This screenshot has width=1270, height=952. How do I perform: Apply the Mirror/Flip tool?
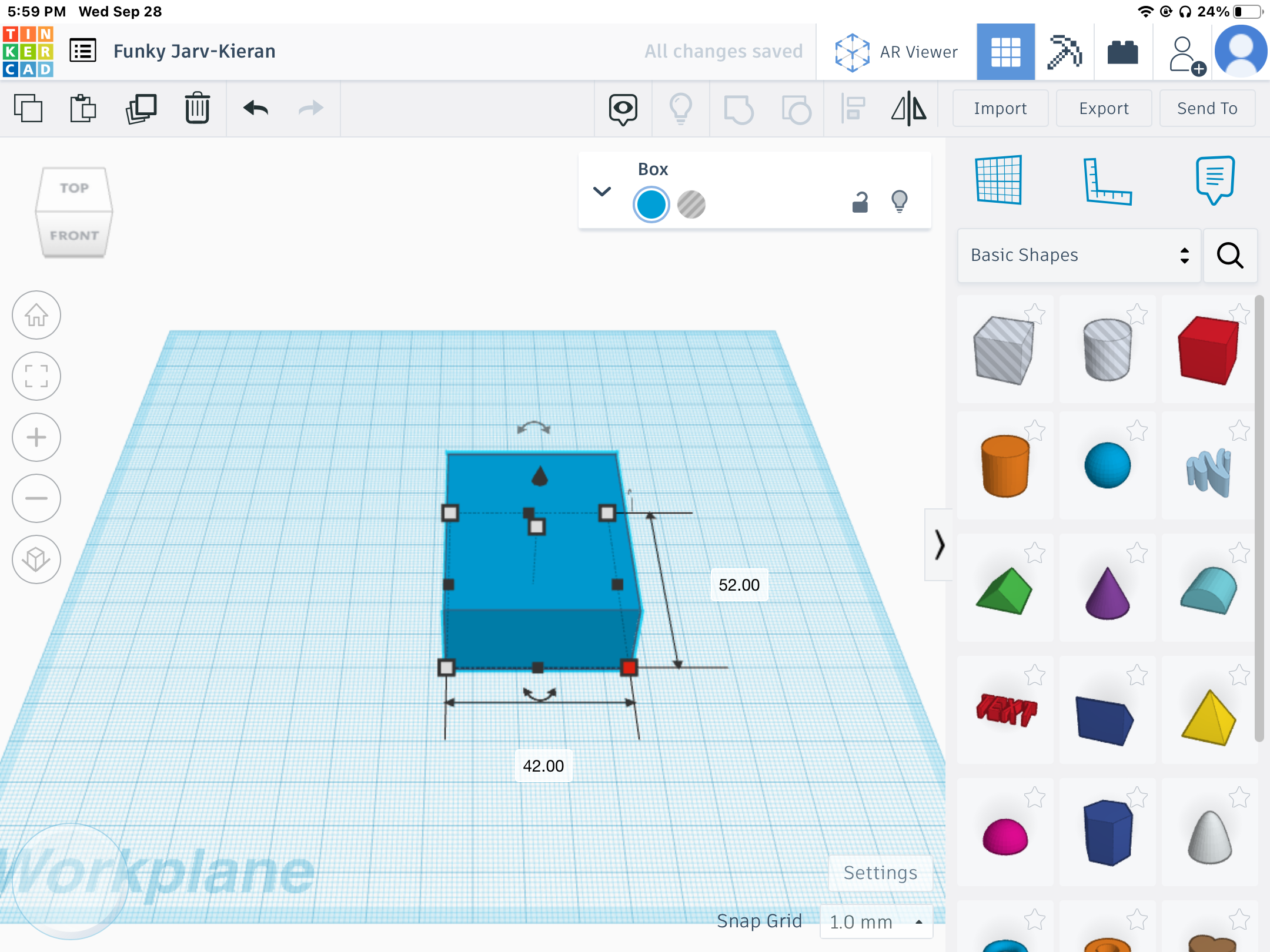[908, 109]
